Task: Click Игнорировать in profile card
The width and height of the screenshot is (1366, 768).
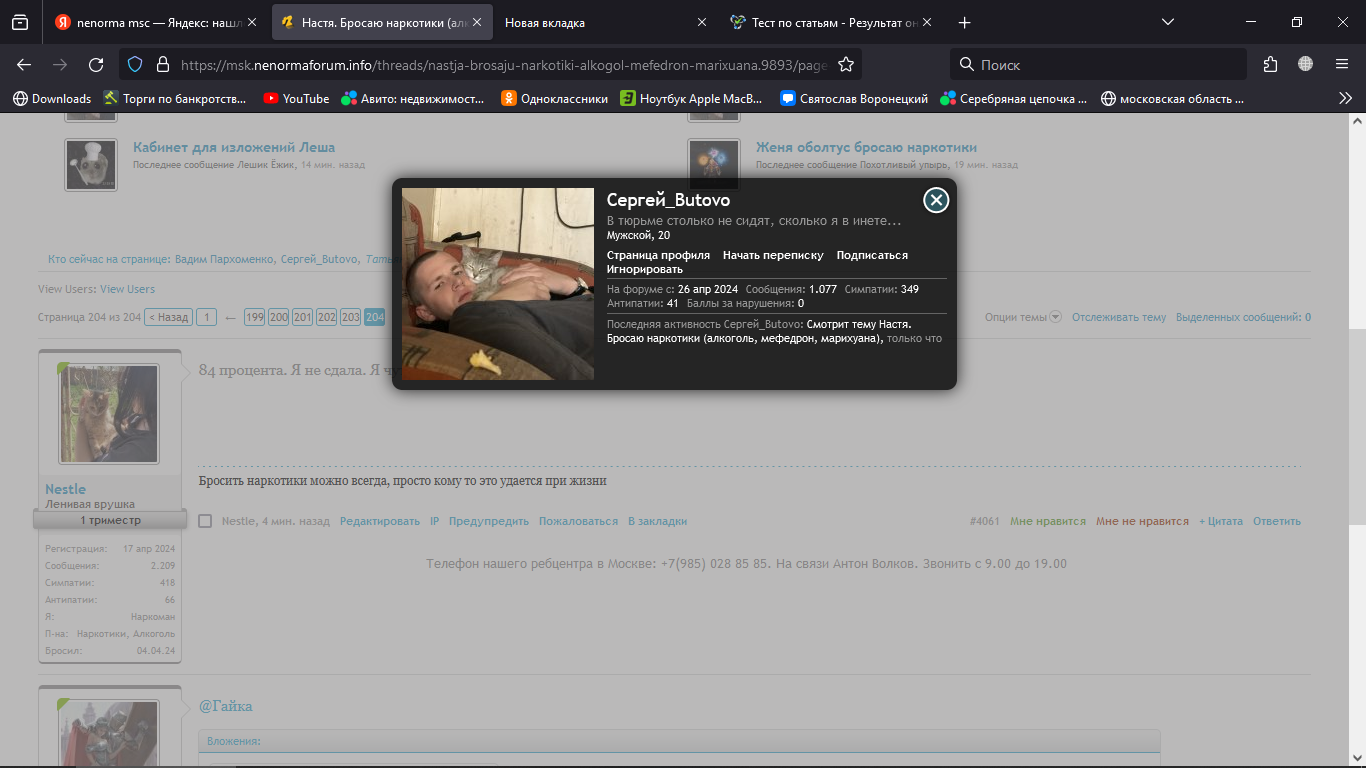Action: click(x=645, y=269)
